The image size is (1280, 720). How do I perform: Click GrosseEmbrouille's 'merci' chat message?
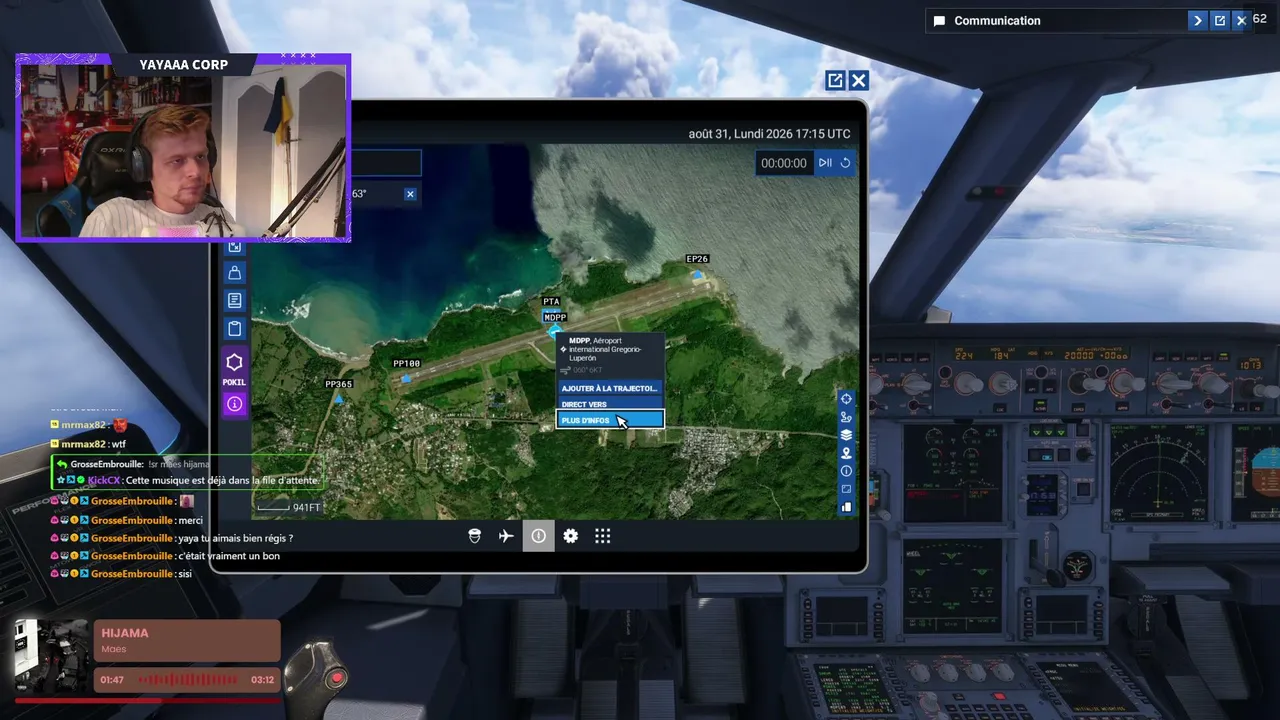(127, 520)
